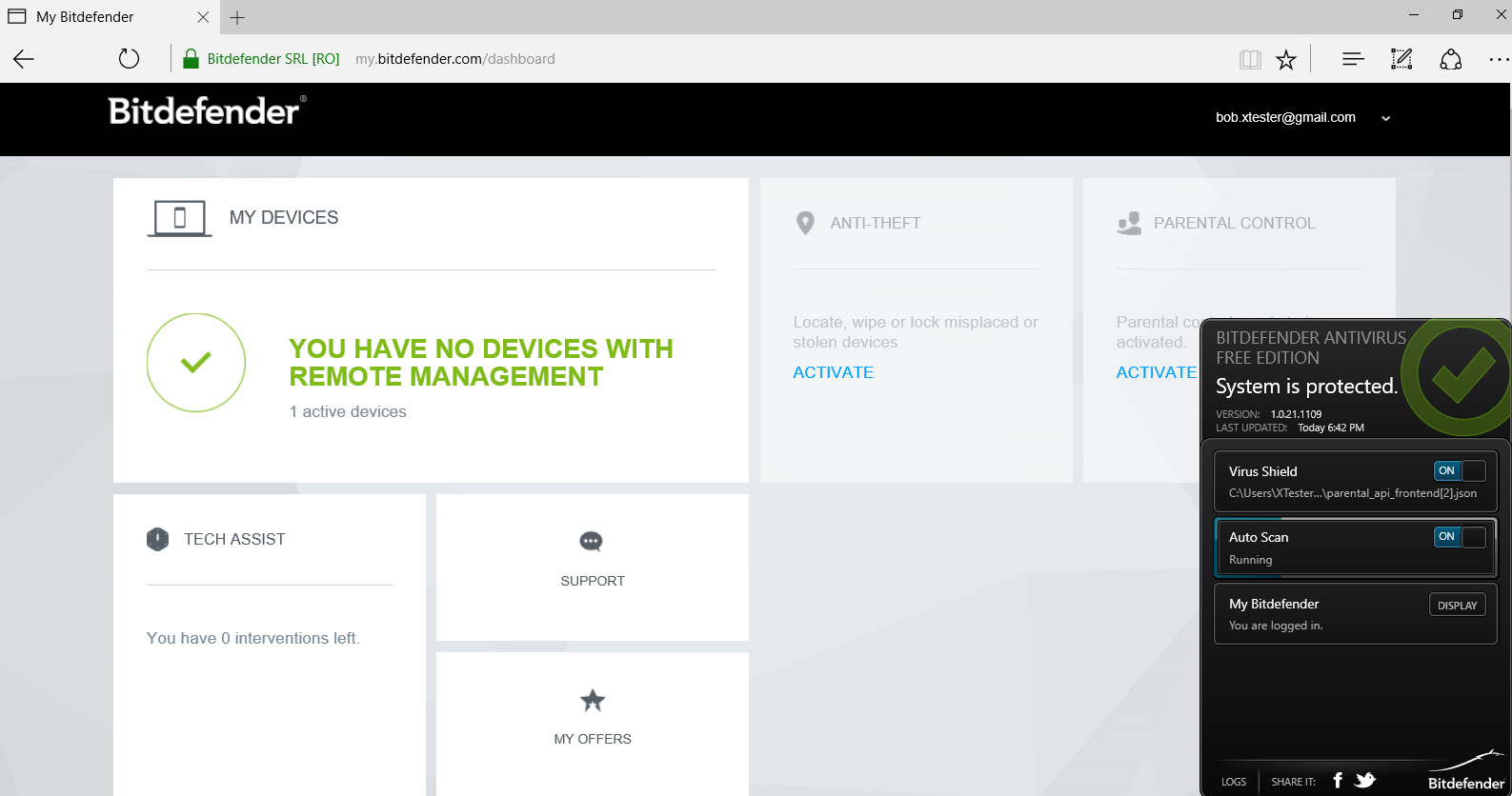This screenshot has width=1512, height=796.
Task: Click the version number 1.0.21.1109
Action: pos(1296,414)
